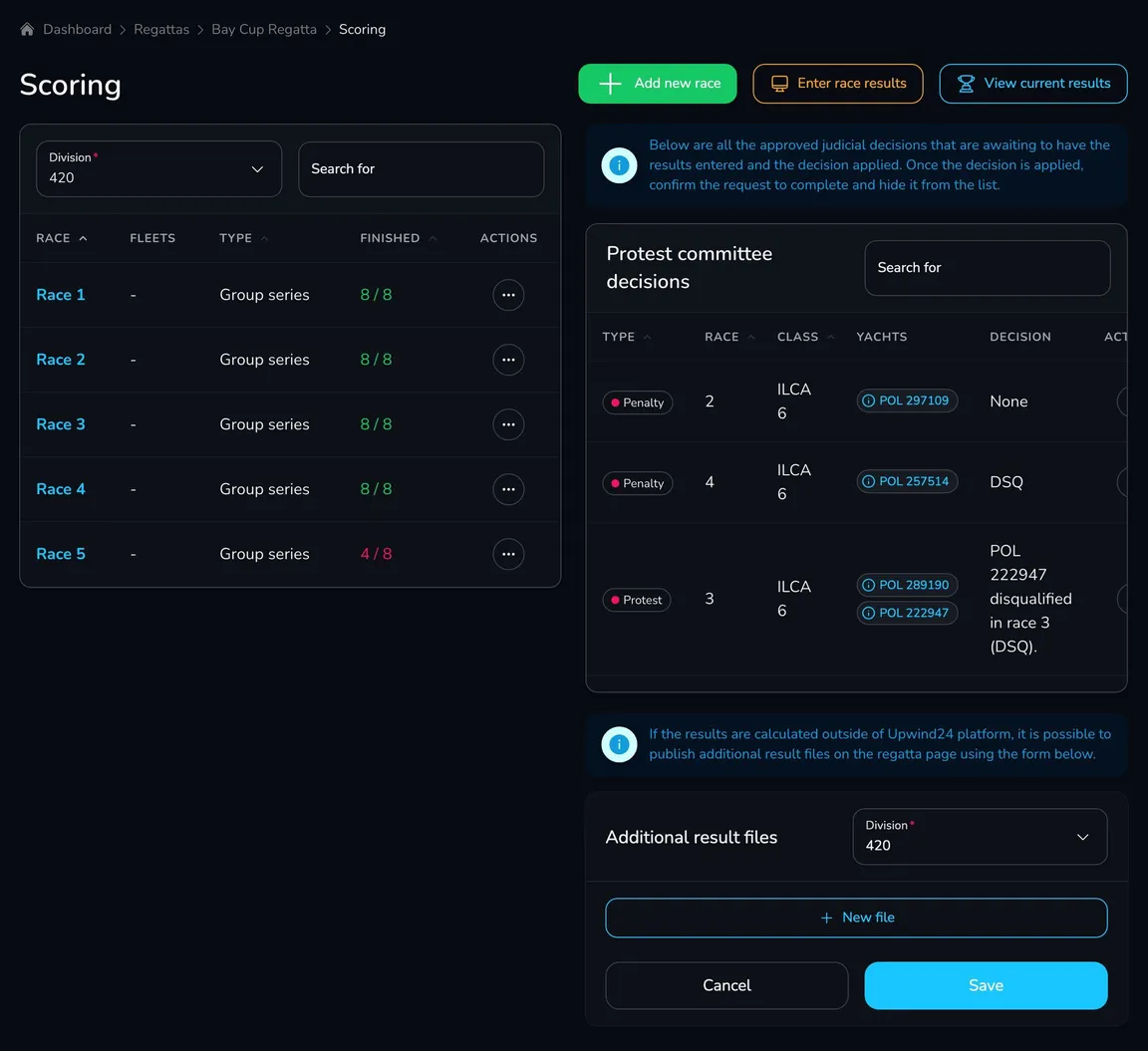Click info icon on POL 222947 chip
This screenshot has width=1148, height=1051.
point(868,613)
